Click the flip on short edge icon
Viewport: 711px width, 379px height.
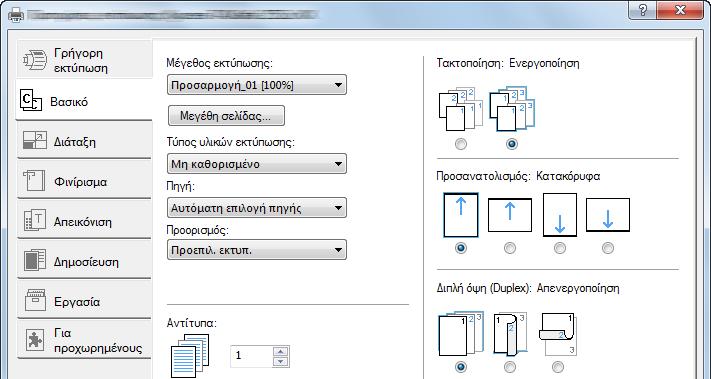pyautogui.click(x=558, y=334)
